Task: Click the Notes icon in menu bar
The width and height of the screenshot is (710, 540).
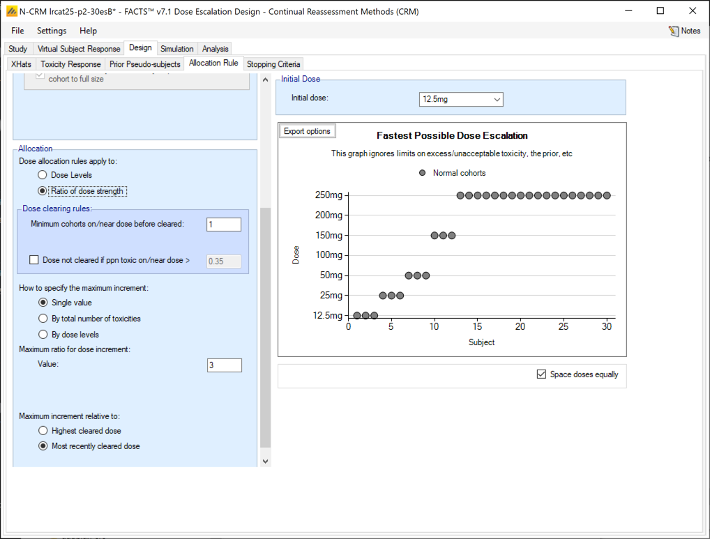Action: [x=673, y=31]
